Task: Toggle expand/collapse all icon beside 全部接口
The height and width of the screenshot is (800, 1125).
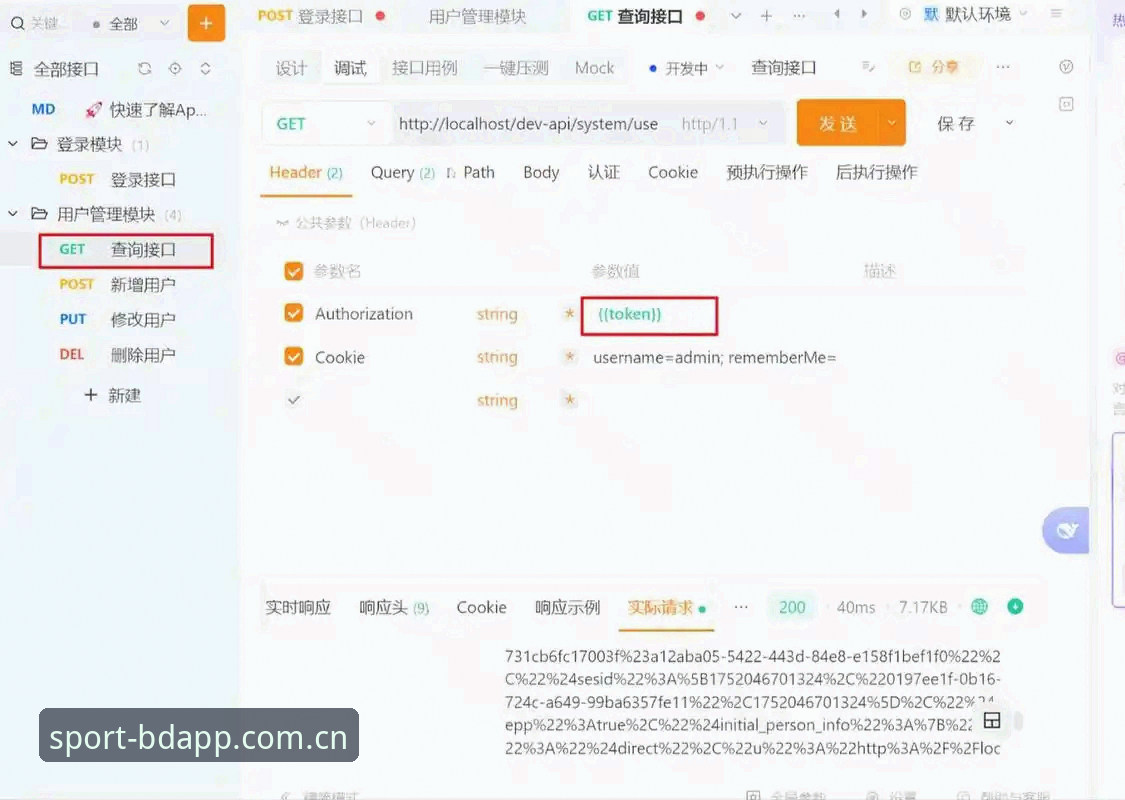Action: point(205,69)
